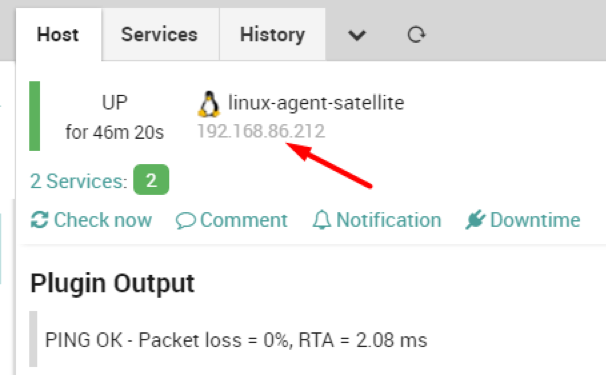606x375 pixels.
Task: Click the green 2 services badge
Action: click(x=151, y=180)
